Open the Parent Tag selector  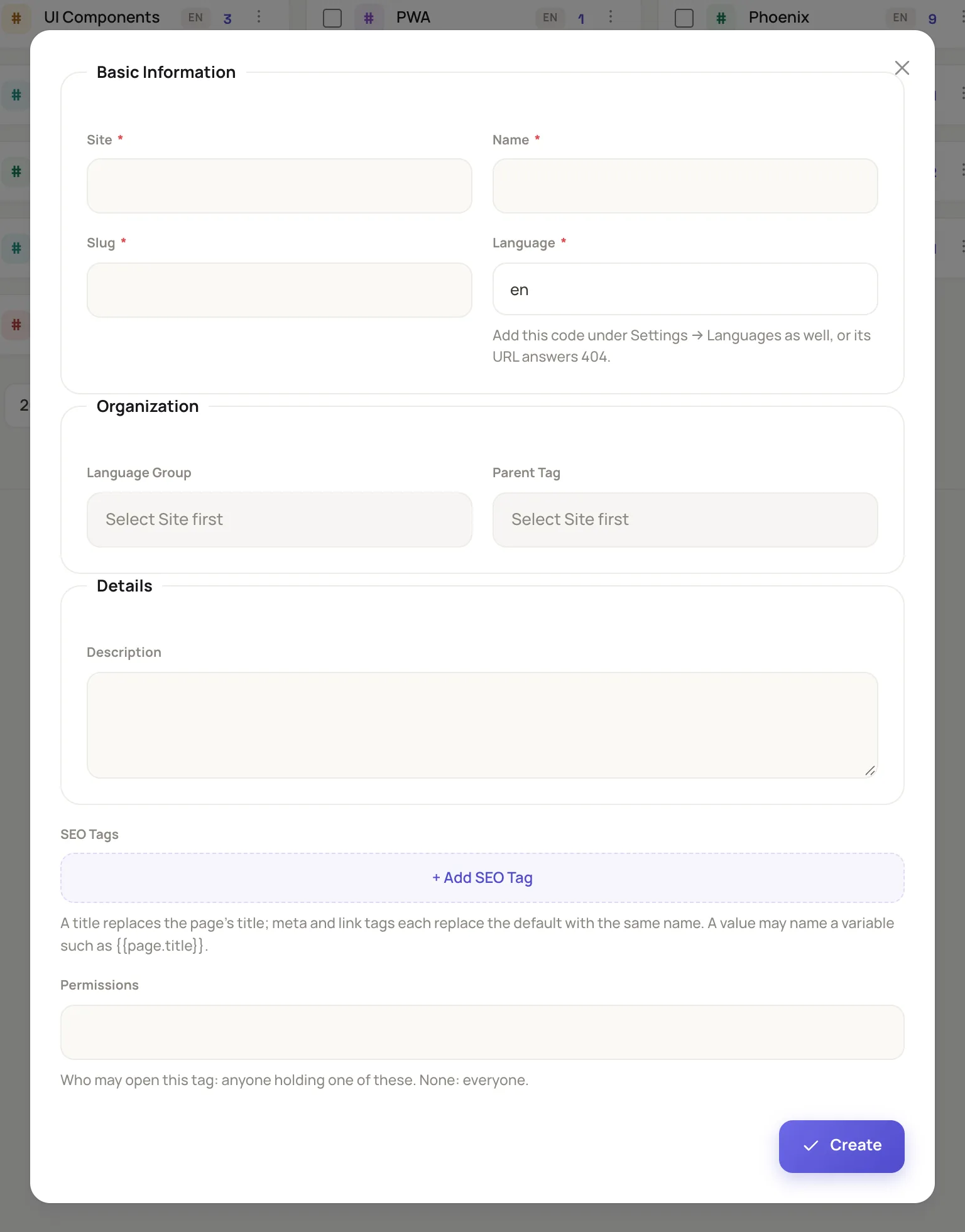pyautogui.click(x=685, y=520)
